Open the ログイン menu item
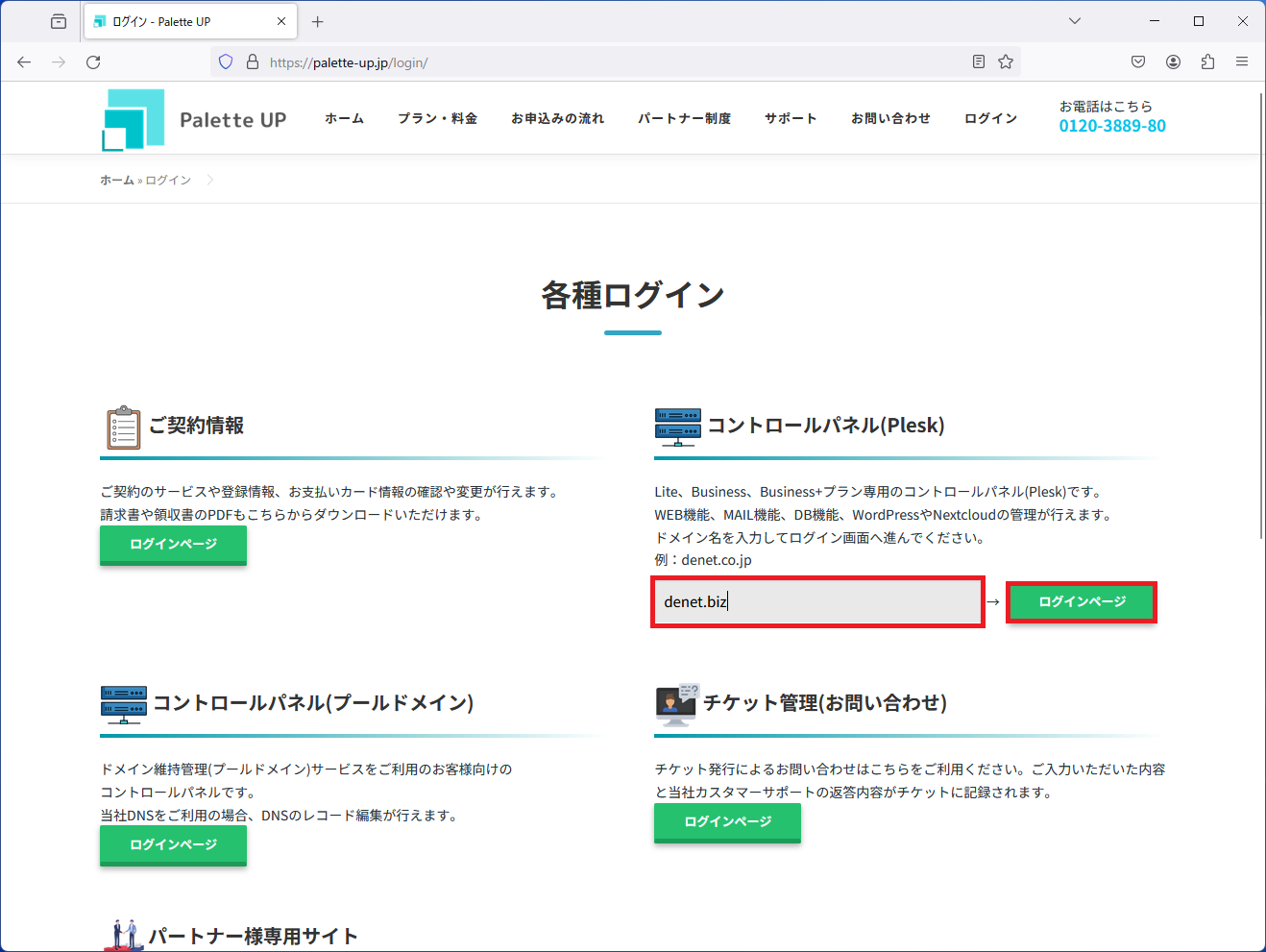 [991, 118]
